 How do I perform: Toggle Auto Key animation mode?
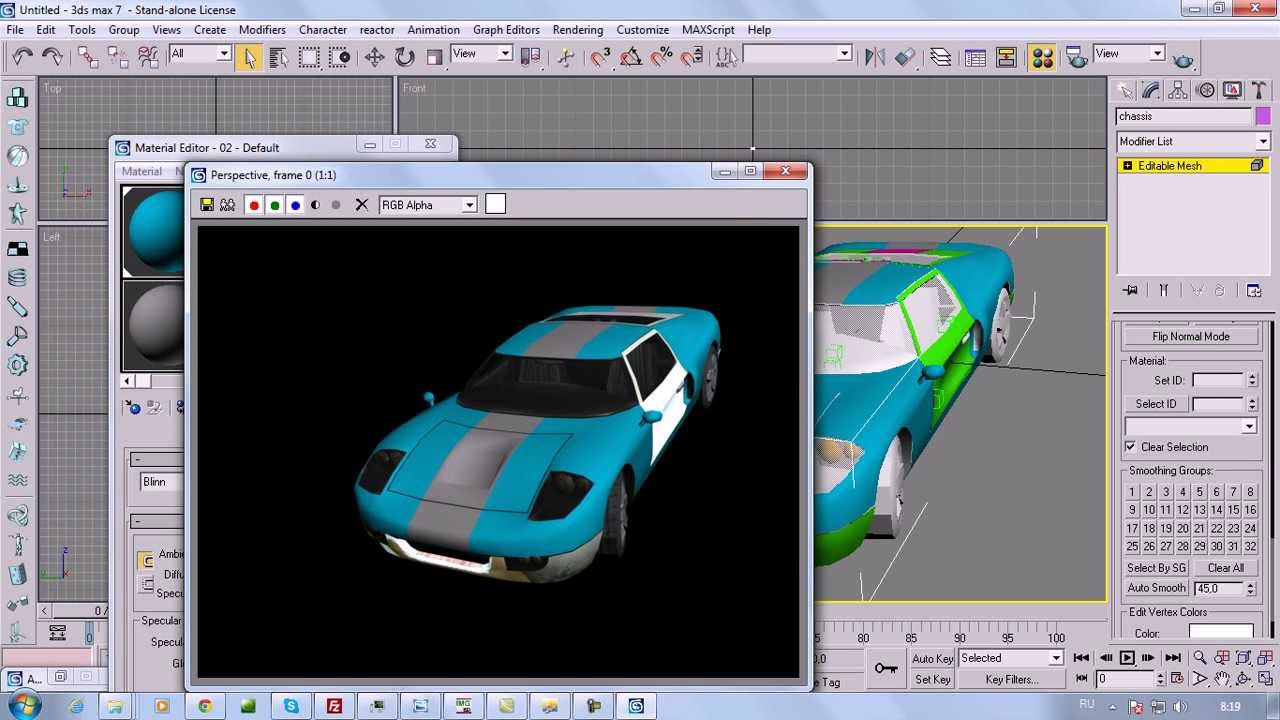932,658
